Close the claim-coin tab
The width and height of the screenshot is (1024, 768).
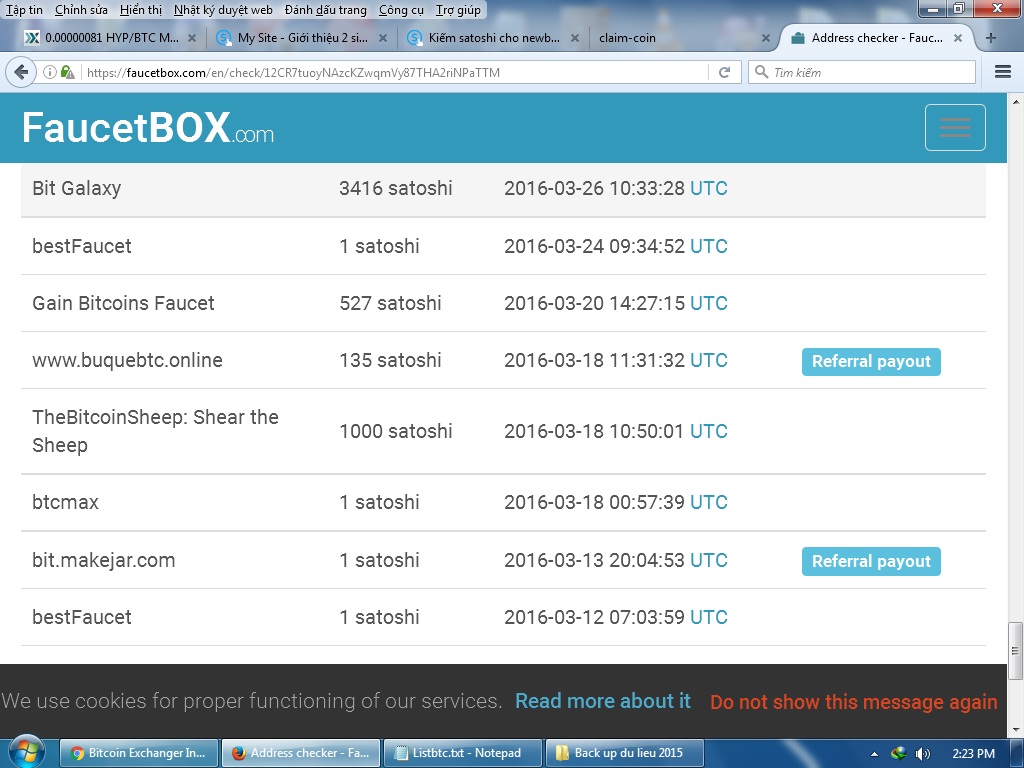[x=765, y=38]
